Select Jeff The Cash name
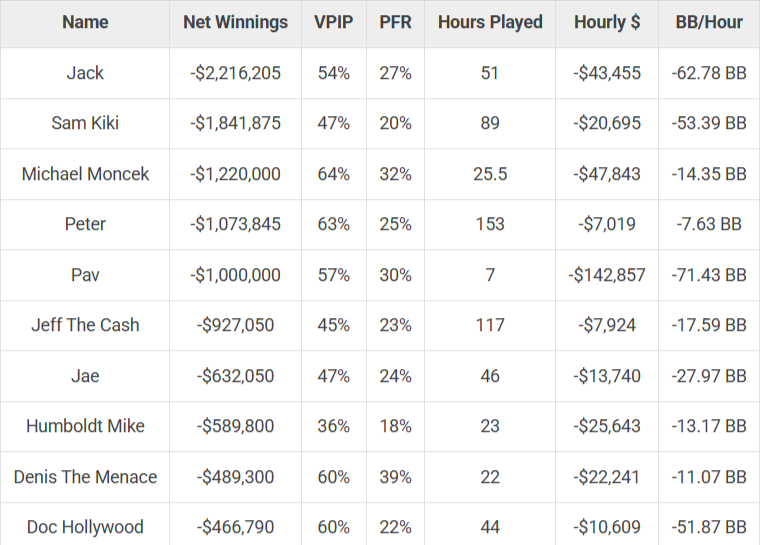 [x=85, y=325]
